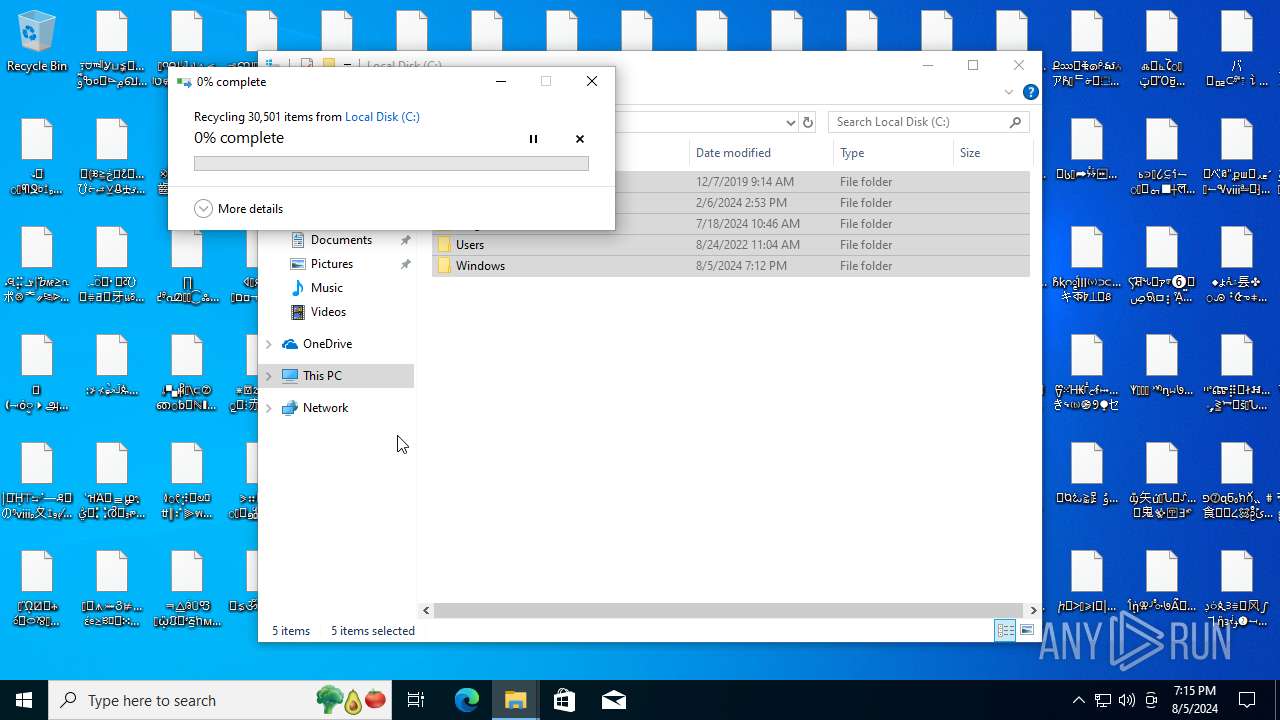The height and width of the screenshot is (720, 1280).
Task: Click the 5 items selected status text
Action: (x=373, y=631)
